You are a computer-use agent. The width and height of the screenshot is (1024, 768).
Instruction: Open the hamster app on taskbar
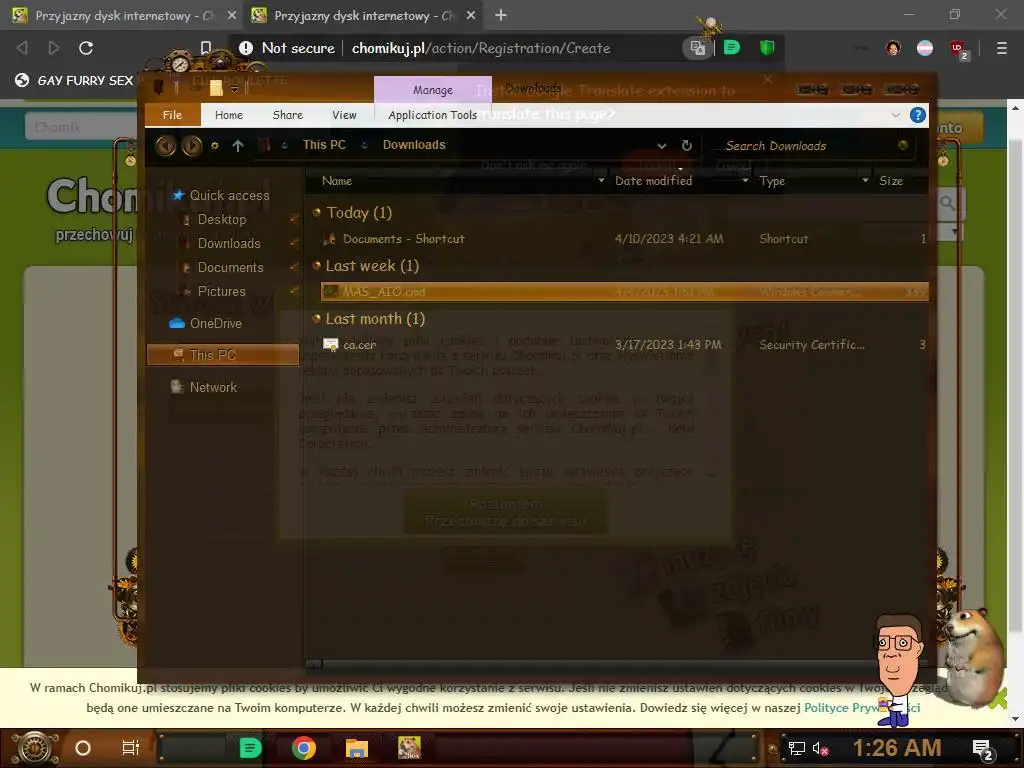click(409, 748)
